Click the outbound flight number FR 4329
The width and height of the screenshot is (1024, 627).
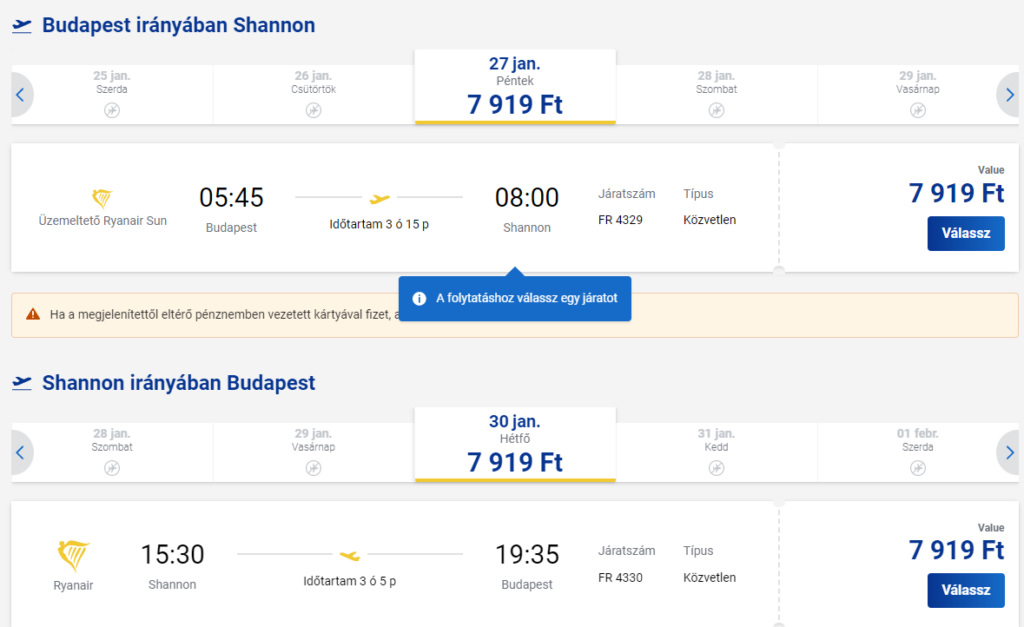pyautogui.click(x=620, y=220)
